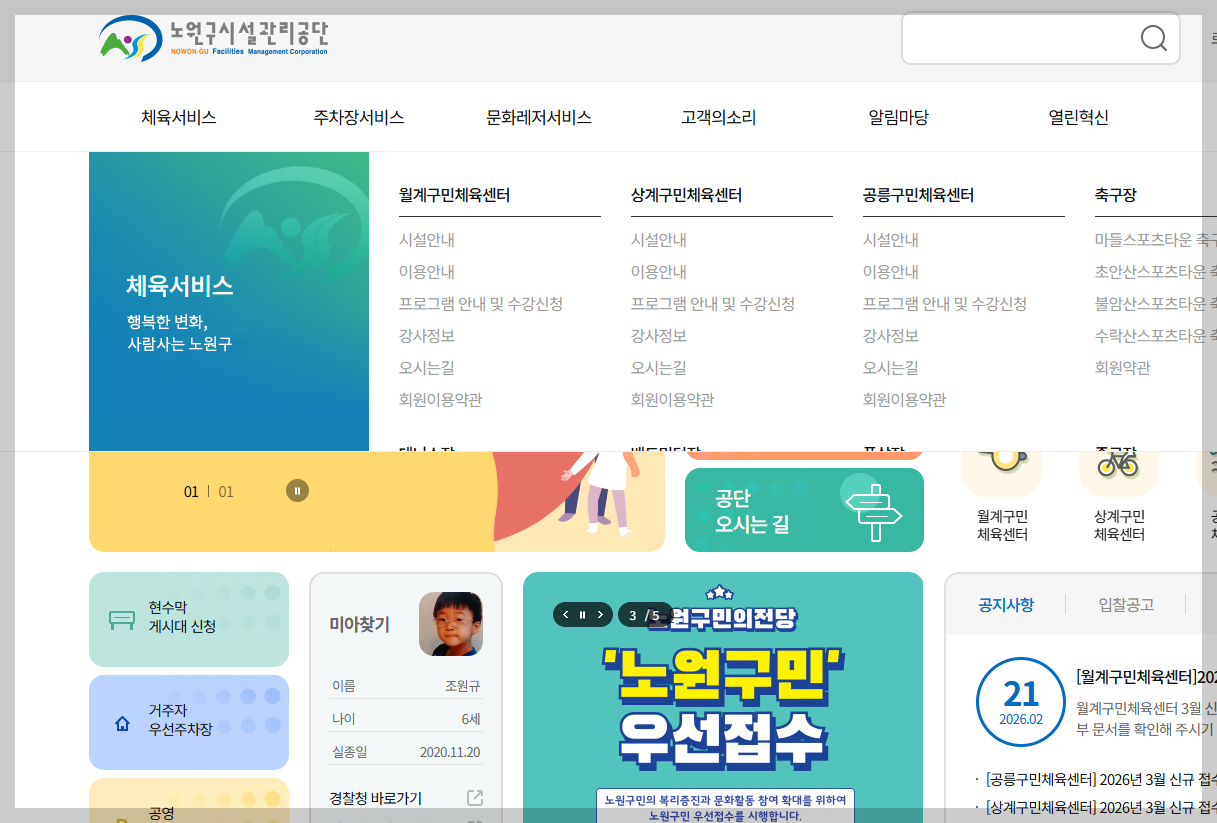Open 회원이용약관 under 공릉구민체육센터

[905, 400]
